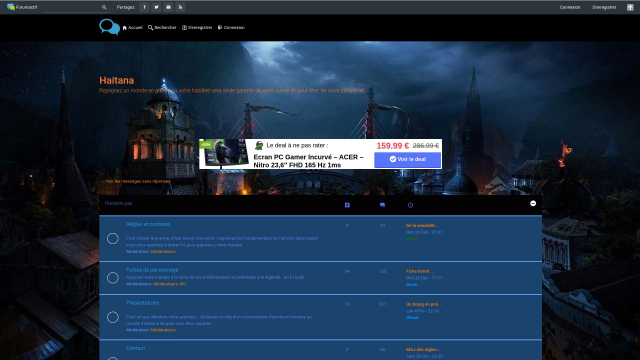Open last post 'MAJ des règles...'
The height and width of the screenshot is (360, 640).
click(x=422, y=349)
